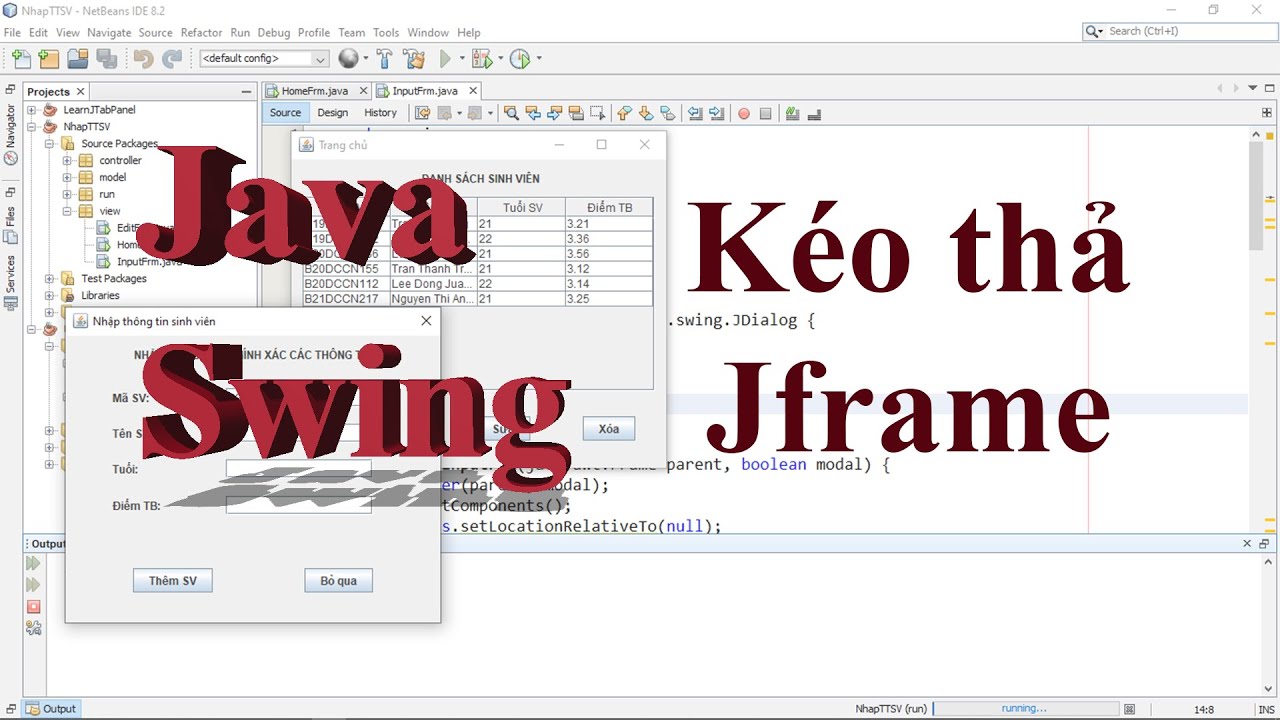Viewport: 1280px width, 720px height.
Task: Click the green Run Project icon
Action: (x=446, y=59)
